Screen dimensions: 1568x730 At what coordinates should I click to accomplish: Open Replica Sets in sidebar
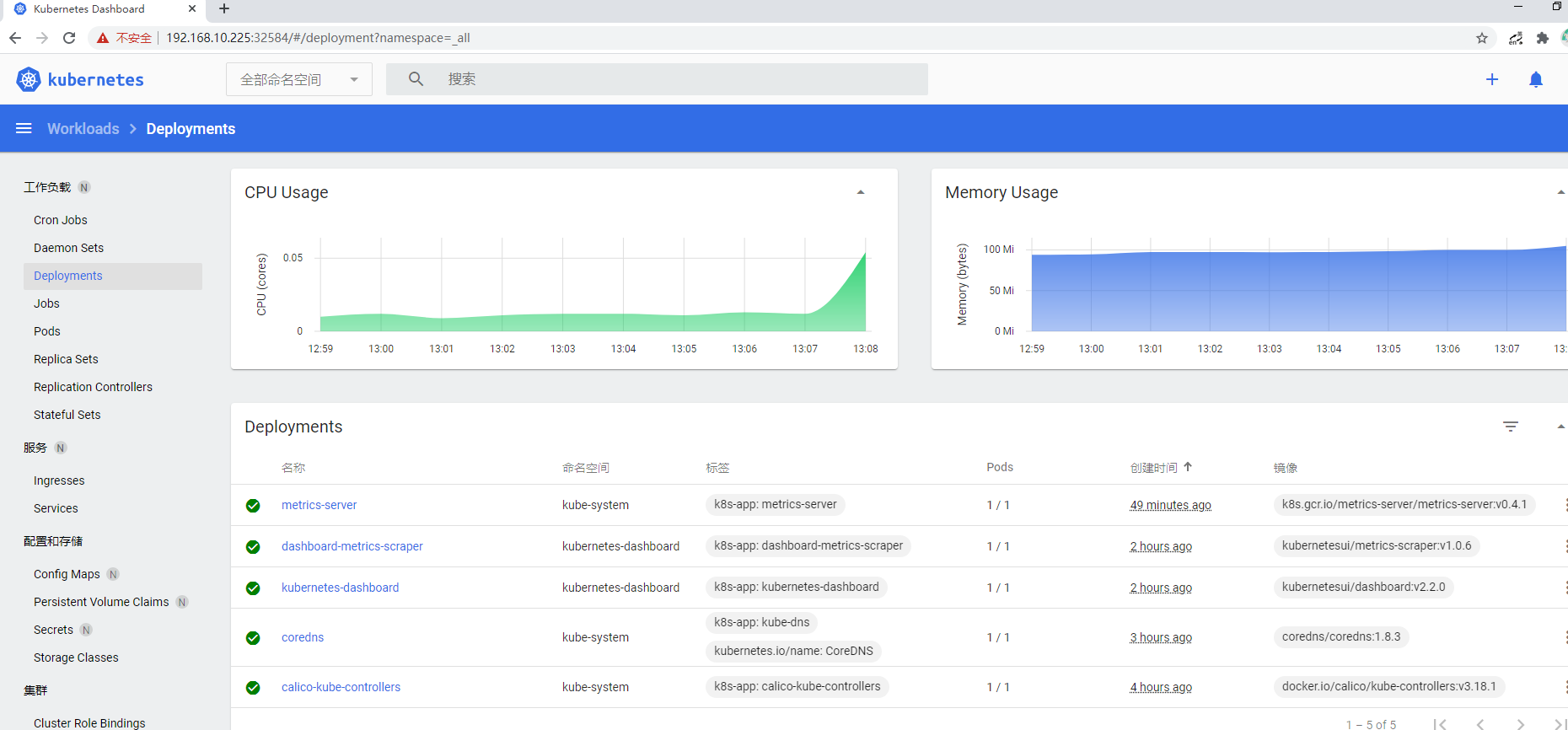(x=66, y=359)
